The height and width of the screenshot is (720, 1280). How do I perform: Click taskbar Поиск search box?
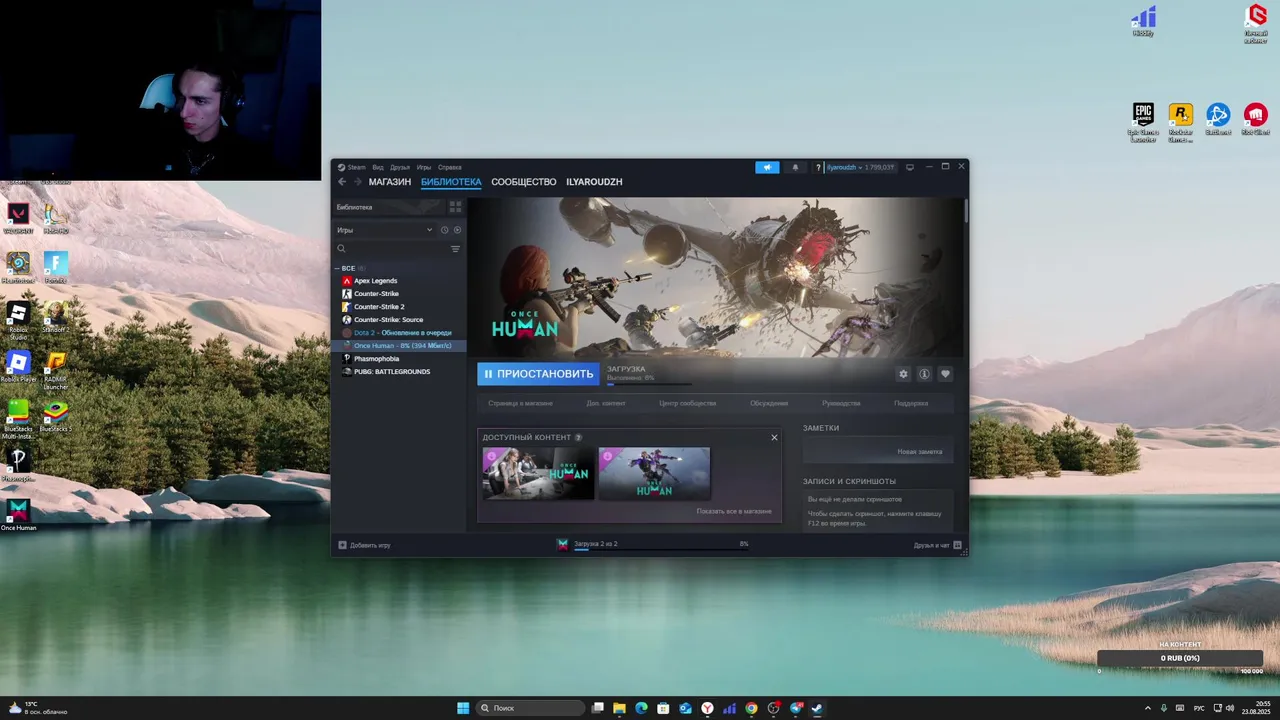530,708
